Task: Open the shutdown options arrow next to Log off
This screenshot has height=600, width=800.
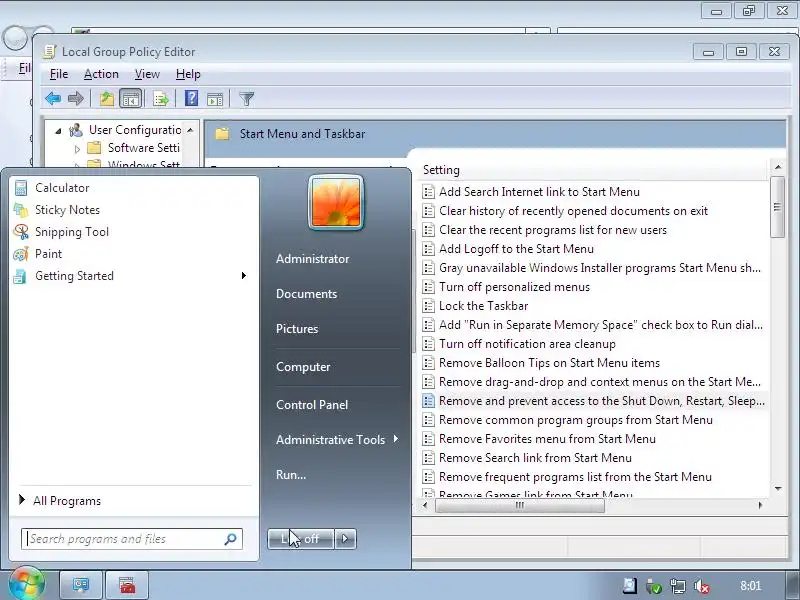Action: point(345,539)
